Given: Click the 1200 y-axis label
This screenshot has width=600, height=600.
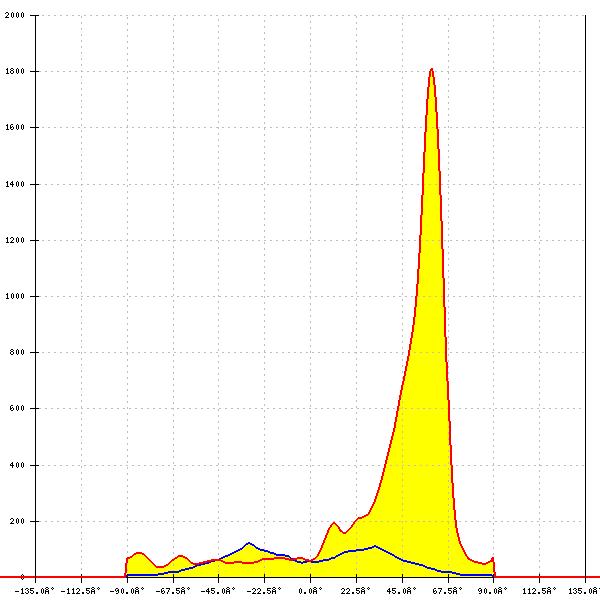Looking at the screenshot, I should [x=15, y=240].
